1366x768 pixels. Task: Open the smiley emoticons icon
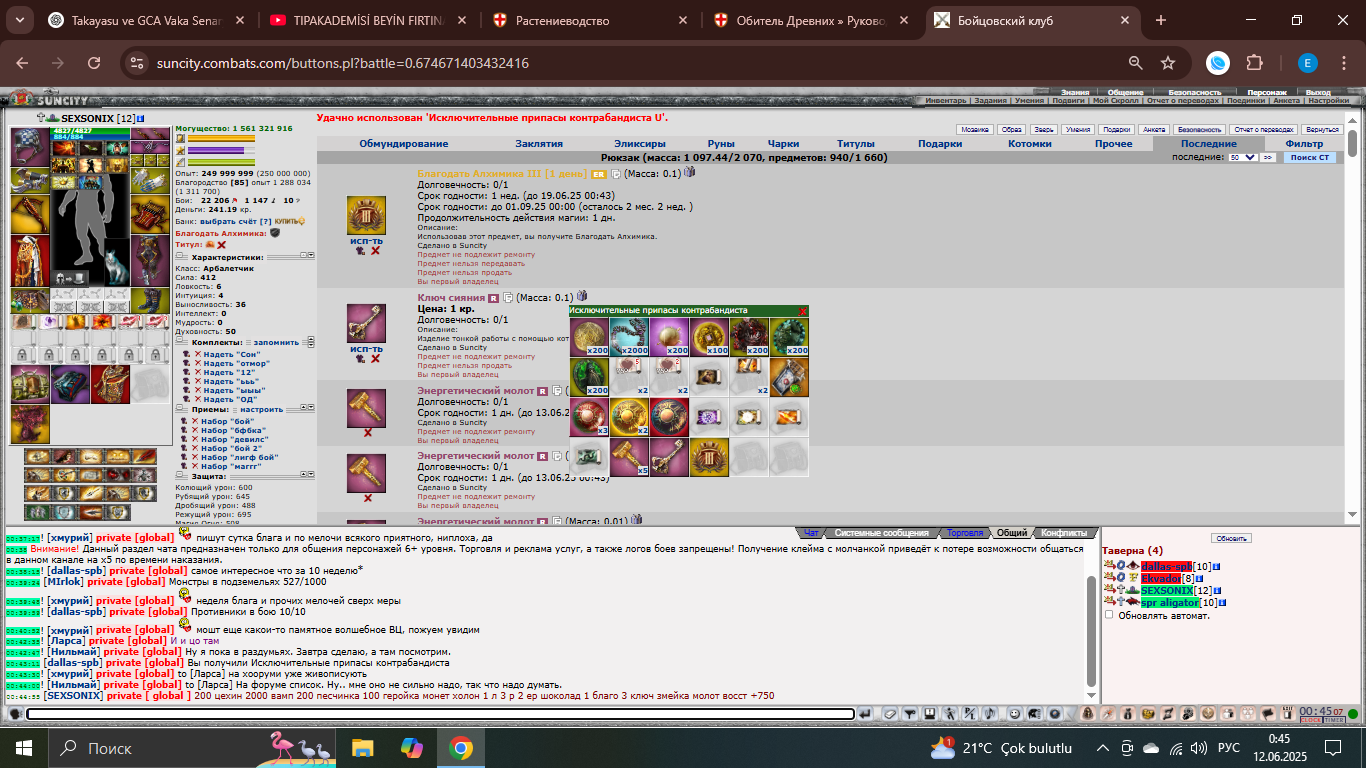(1015, 713)
